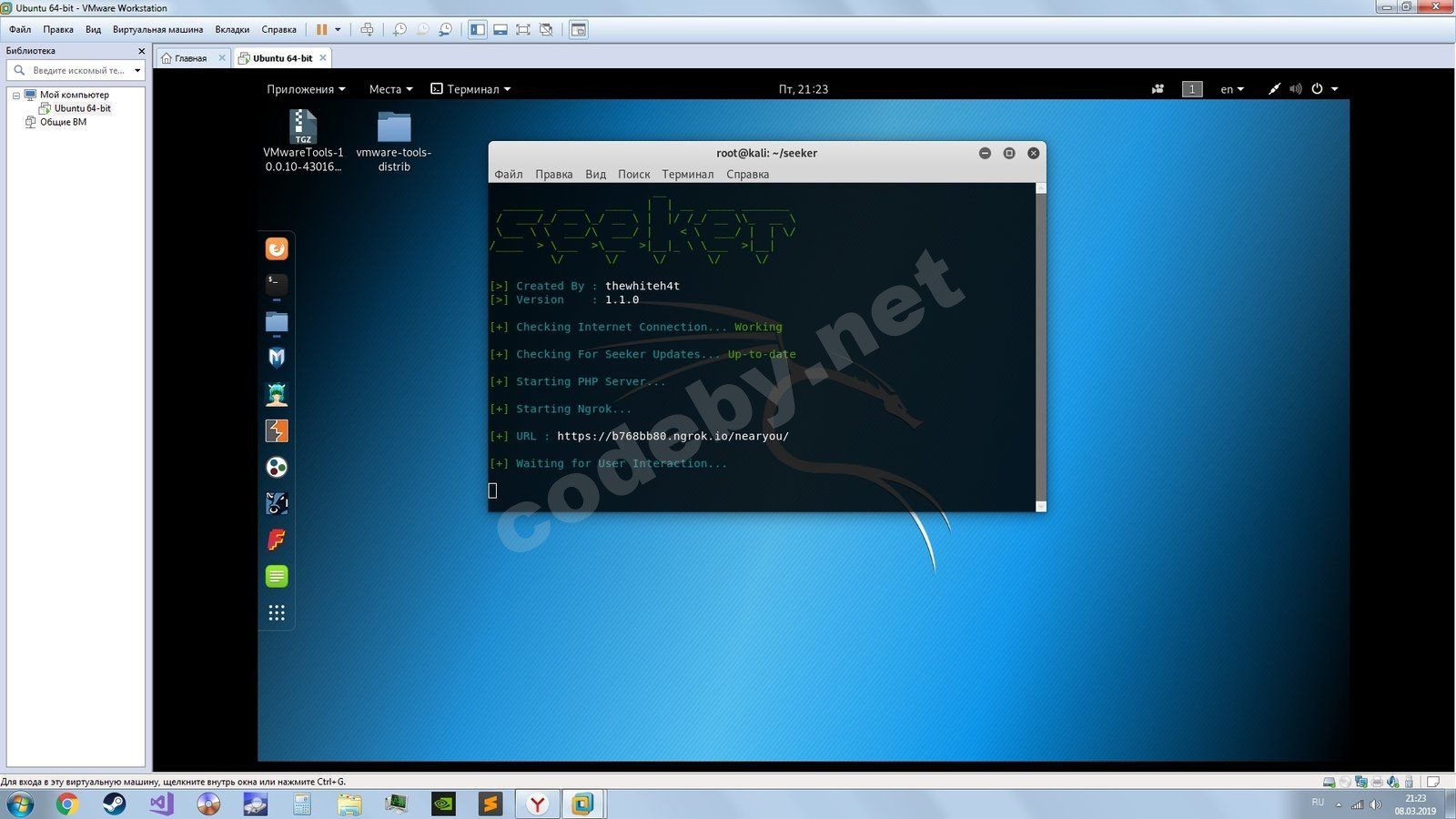Close the Библиотека panel

click(141, 51)
